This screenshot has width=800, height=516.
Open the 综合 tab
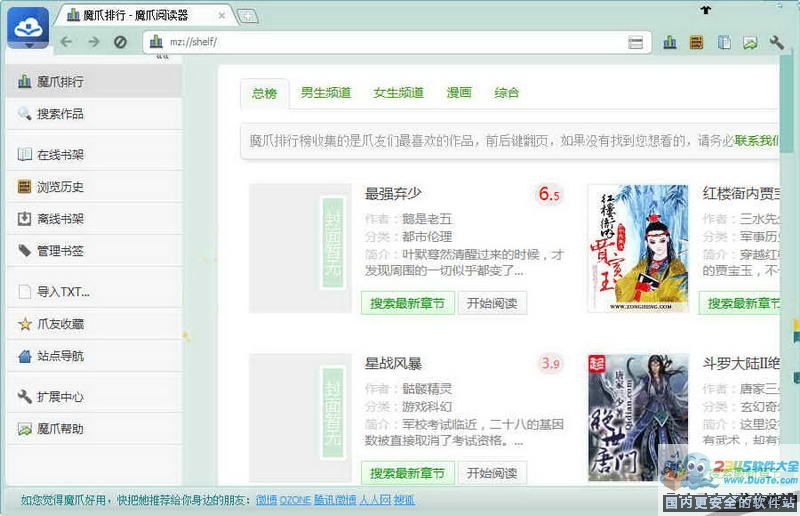(506, 92)
